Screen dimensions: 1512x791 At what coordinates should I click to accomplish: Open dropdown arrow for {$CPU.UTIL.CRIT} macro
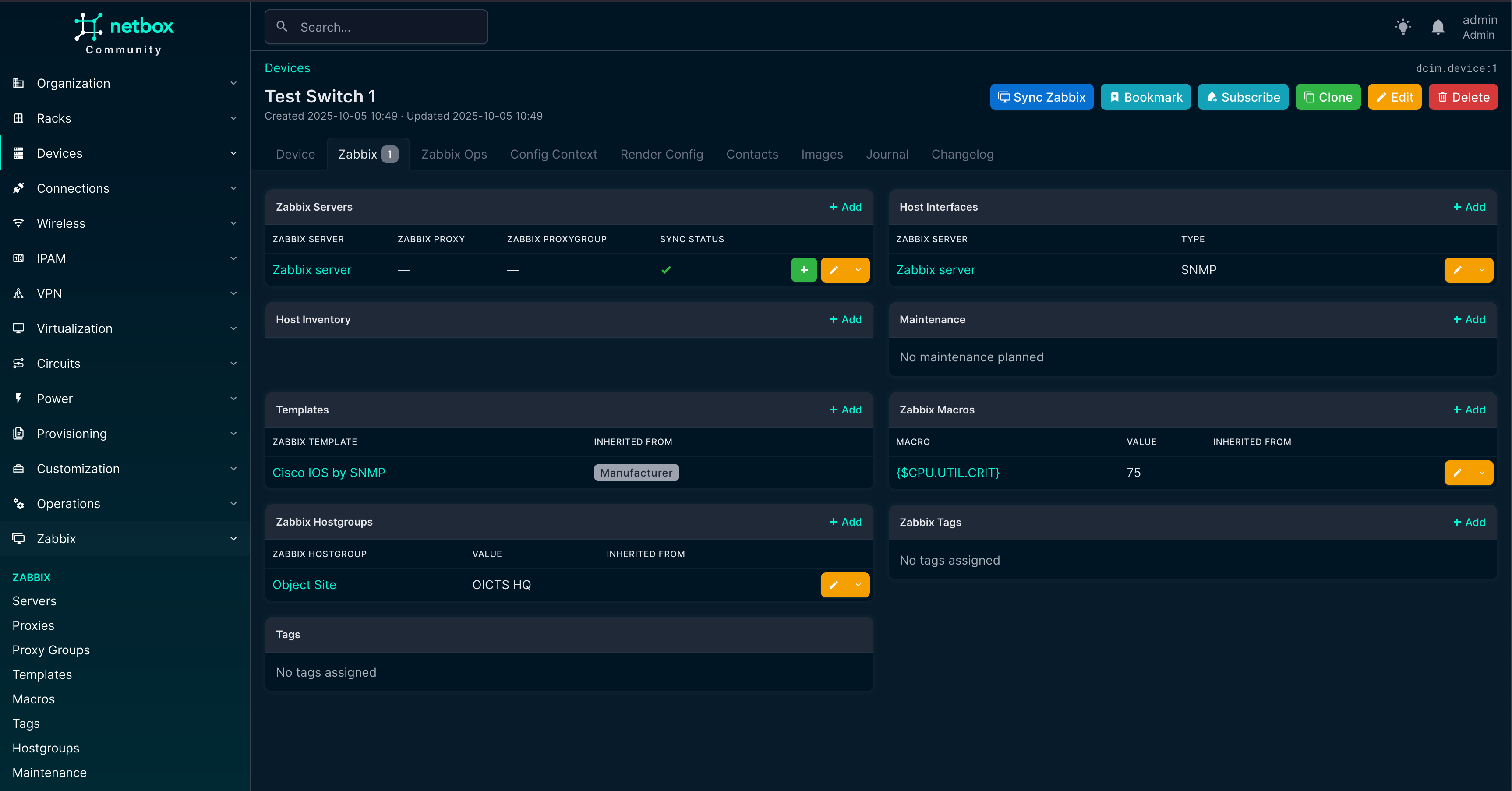[1482, 473]
